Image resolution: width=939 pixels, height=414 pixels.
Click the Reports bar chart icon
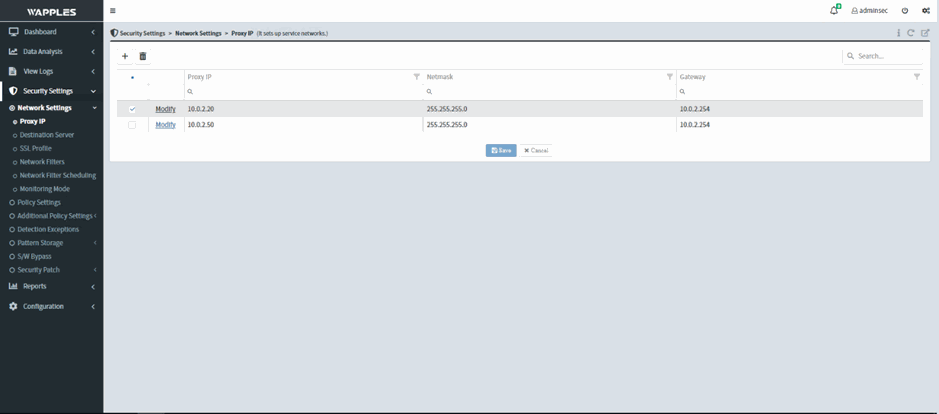pos(13,286)
